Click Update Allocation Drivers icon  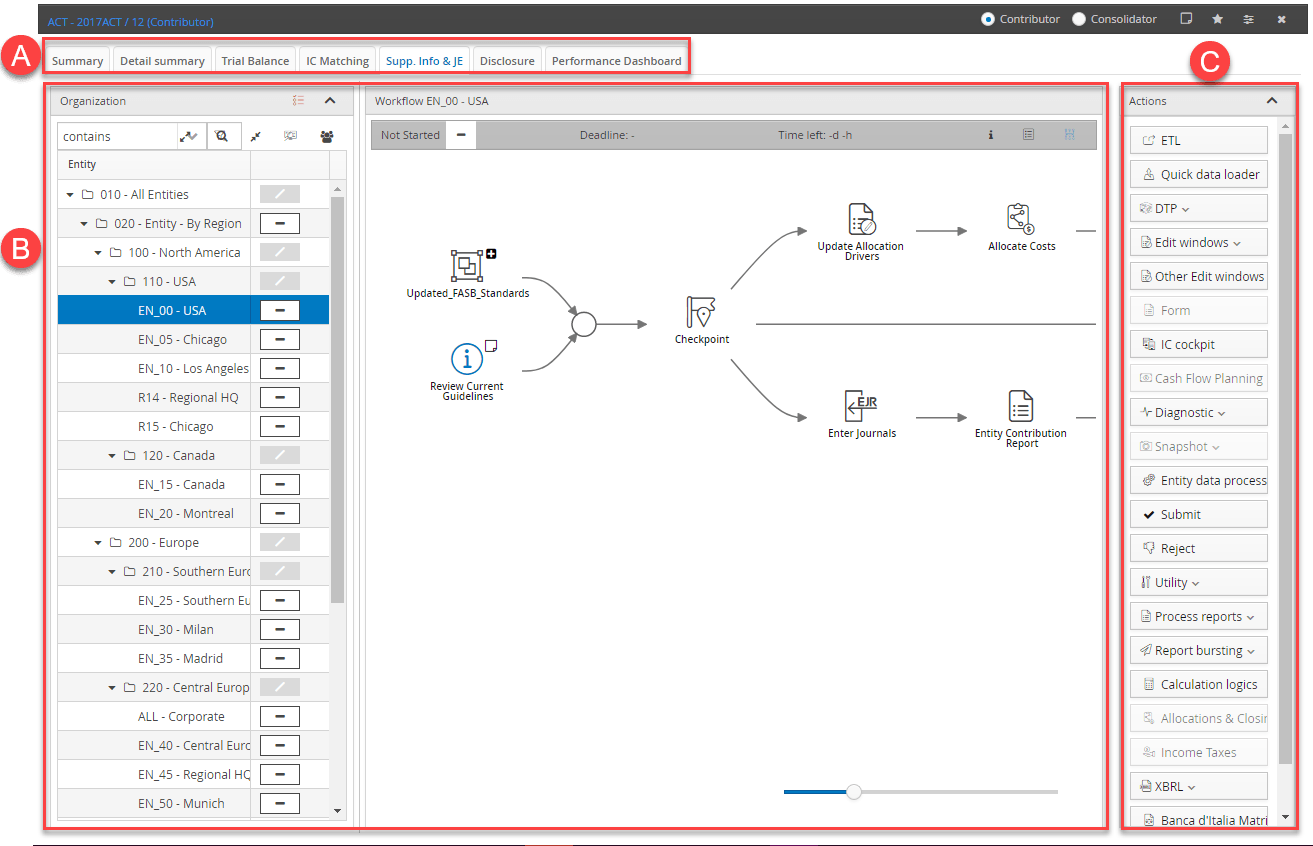[861, 219]
